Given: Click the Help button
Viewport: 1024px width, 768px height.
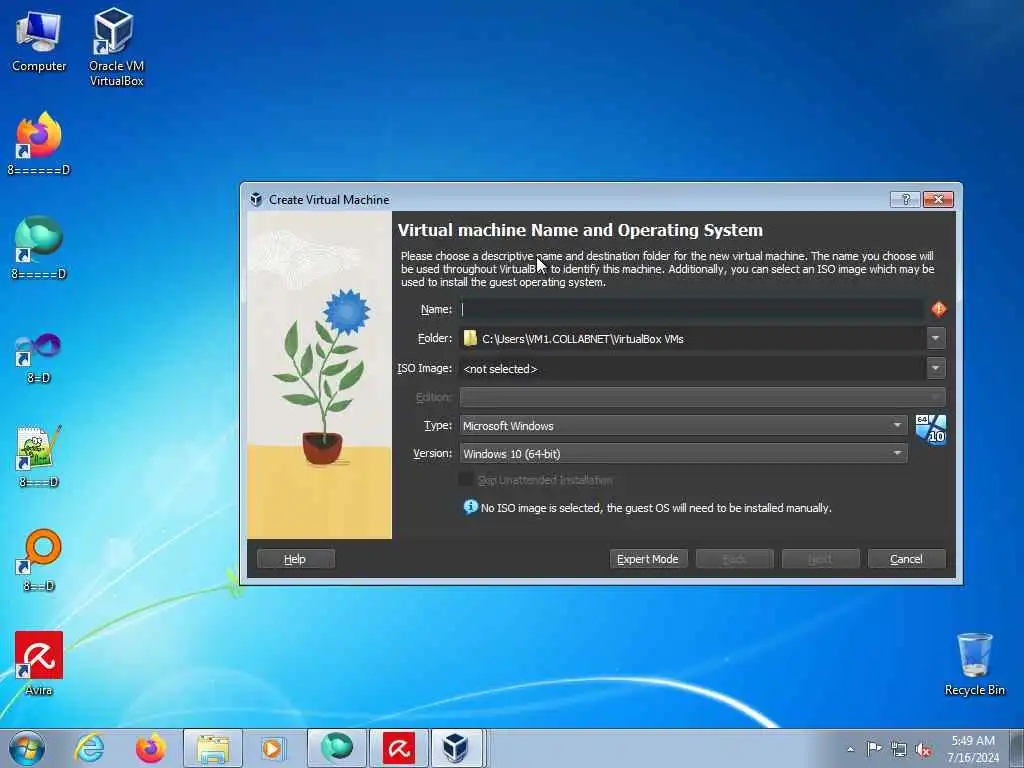Looking at the screenshot, I should (x=295, y=559).
